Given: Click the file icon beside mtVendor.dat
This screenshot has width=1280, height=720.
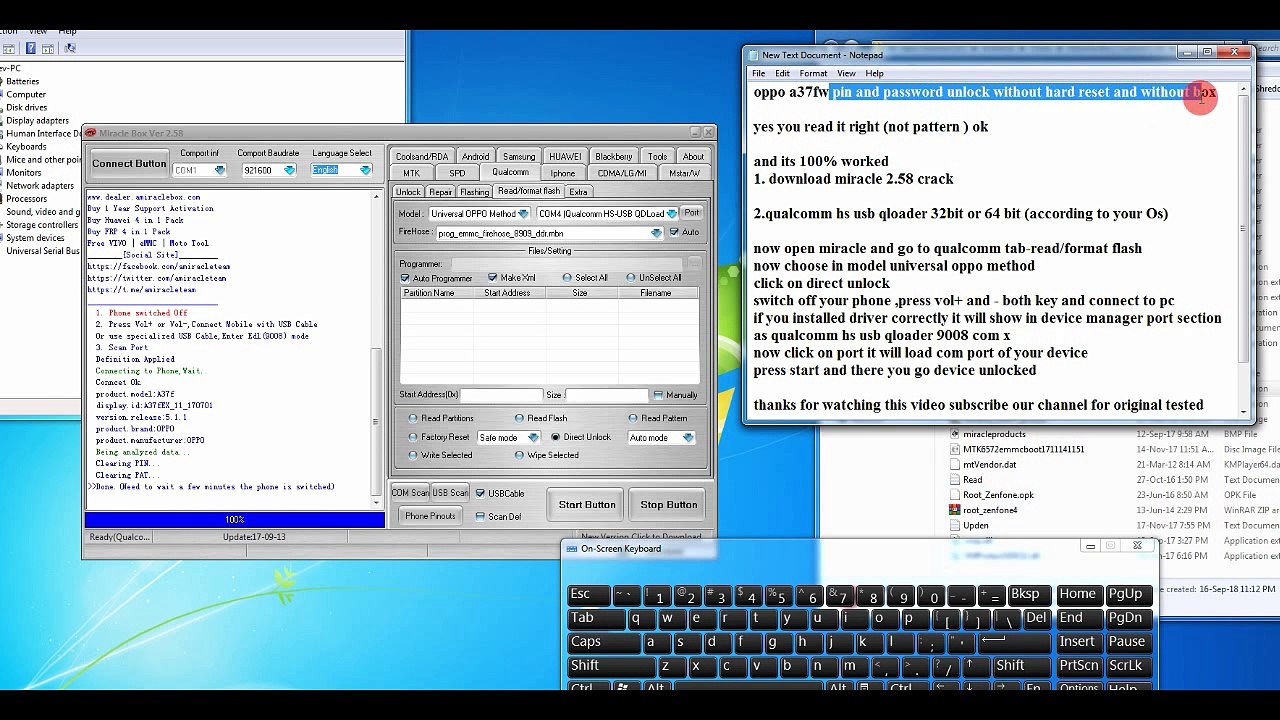Looking at the screenshot, I should pos(955,464).
